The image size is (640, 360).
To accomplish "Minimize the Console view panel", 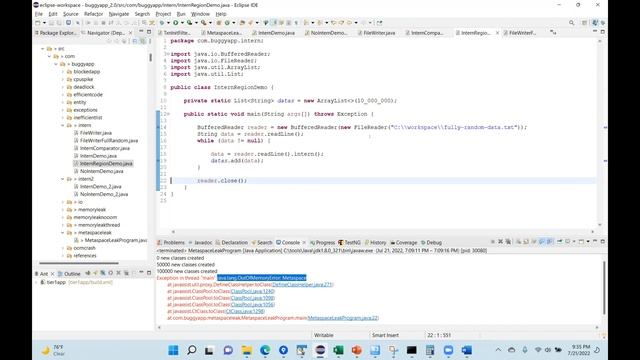I will [595, 241].
